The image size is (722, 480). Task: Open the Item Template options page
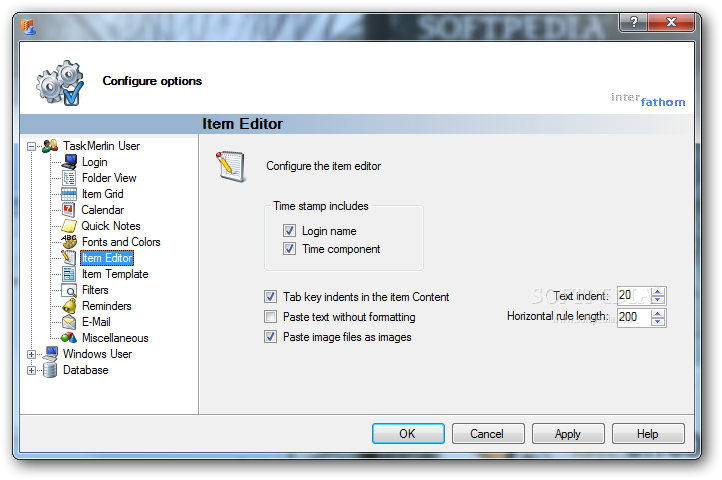pos(115,274)
